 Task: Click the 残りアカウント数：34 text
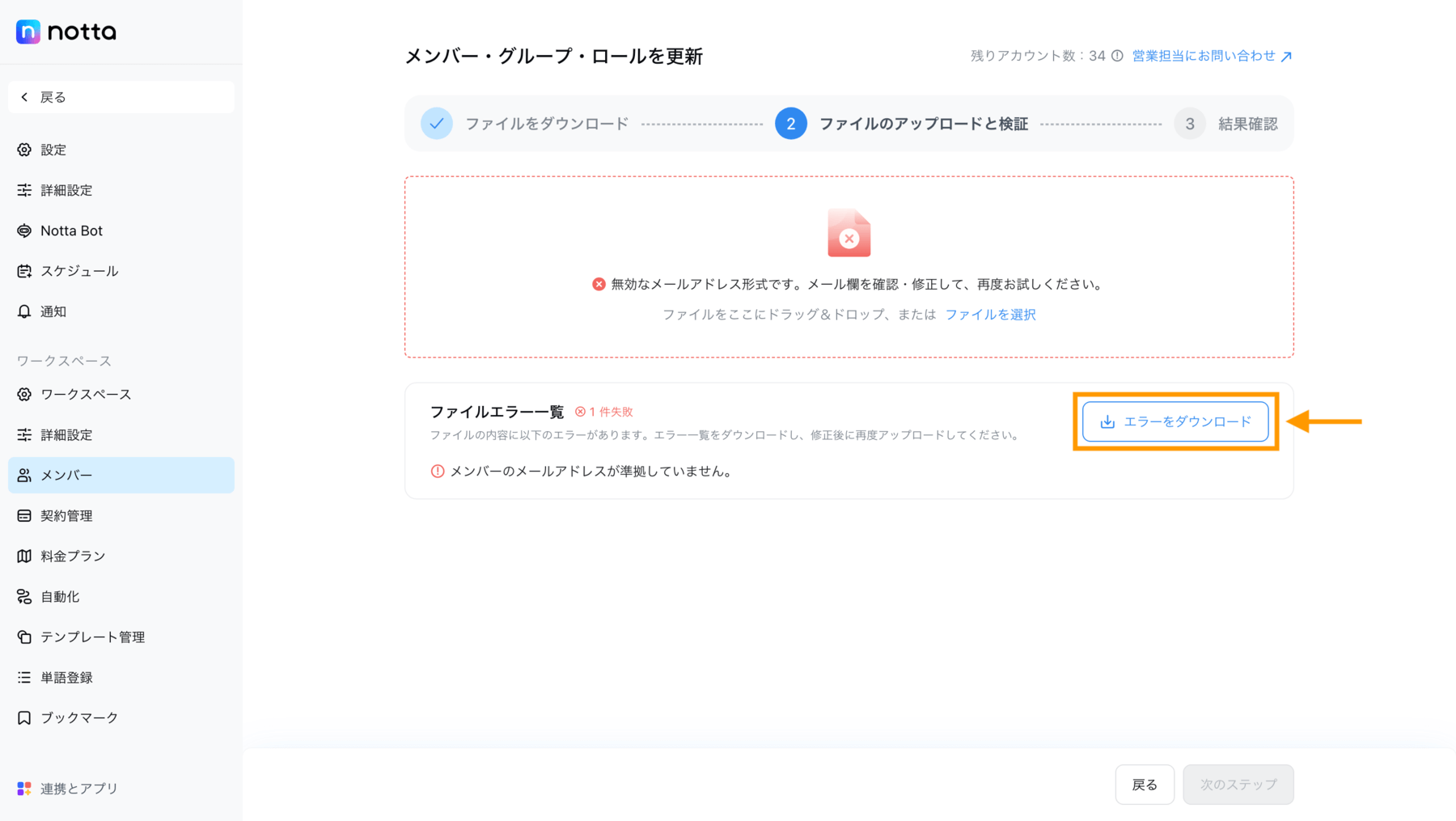tap(1038, 56)
